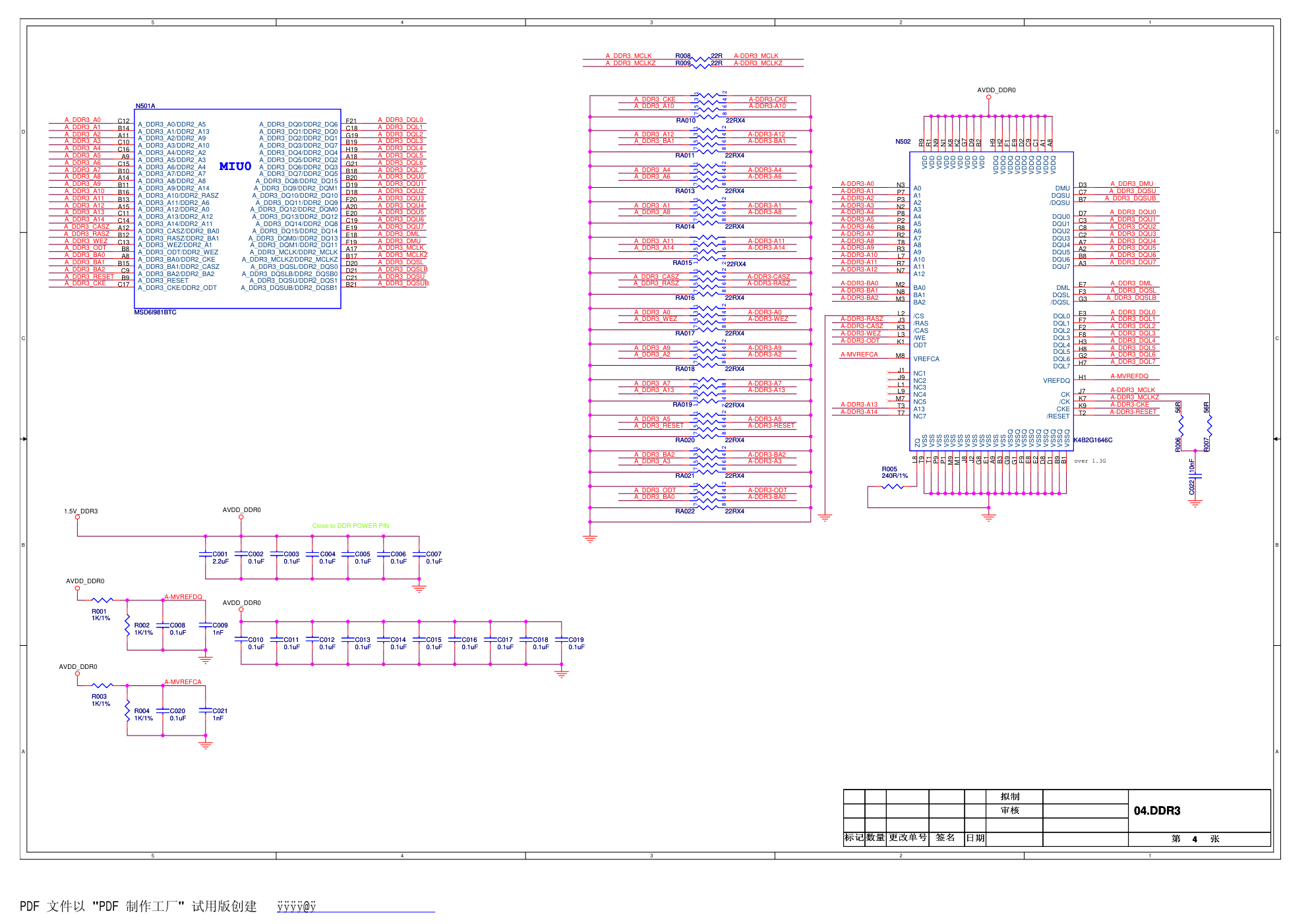Viewport: 1308px width, 924px height.
Task: Click the A_DDR3_MCLKZ/DDR2_MCLKZ pin name
Action: [x=289, y=260]
